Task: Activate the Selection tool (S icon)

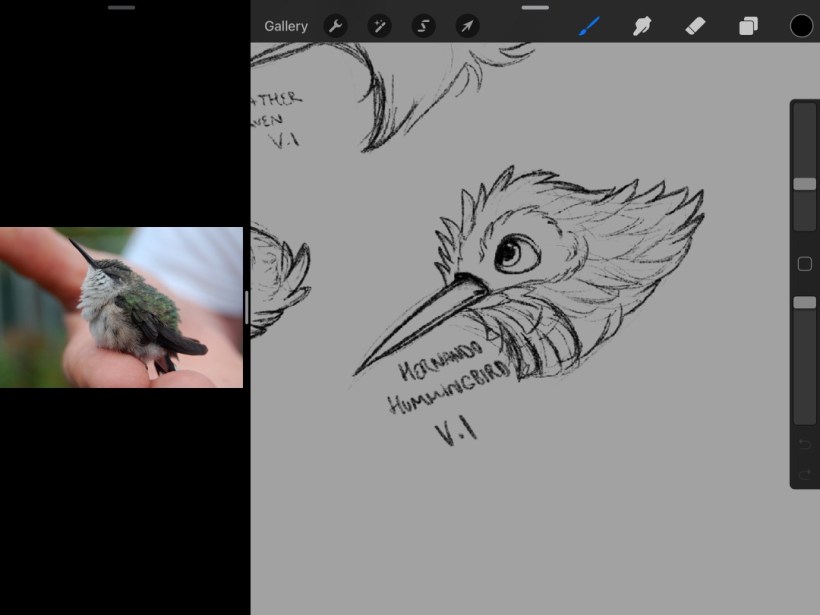Action: 424,26
